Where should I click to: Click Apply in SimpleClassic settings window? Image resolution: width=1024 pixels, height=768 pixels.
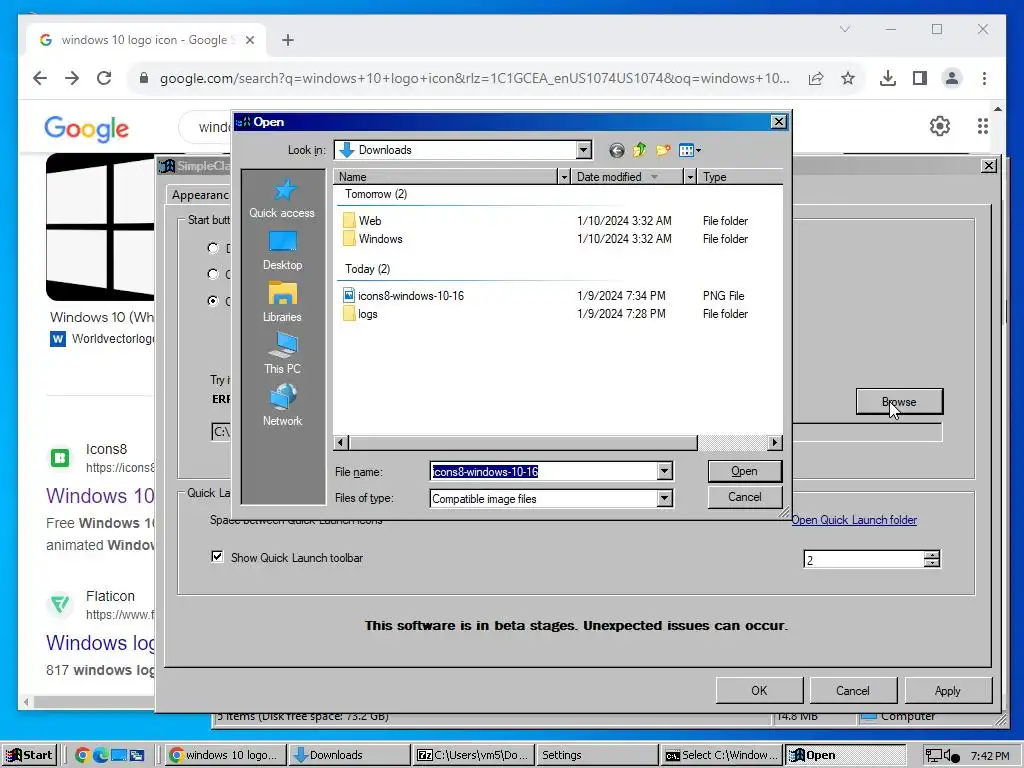(947, 691)
